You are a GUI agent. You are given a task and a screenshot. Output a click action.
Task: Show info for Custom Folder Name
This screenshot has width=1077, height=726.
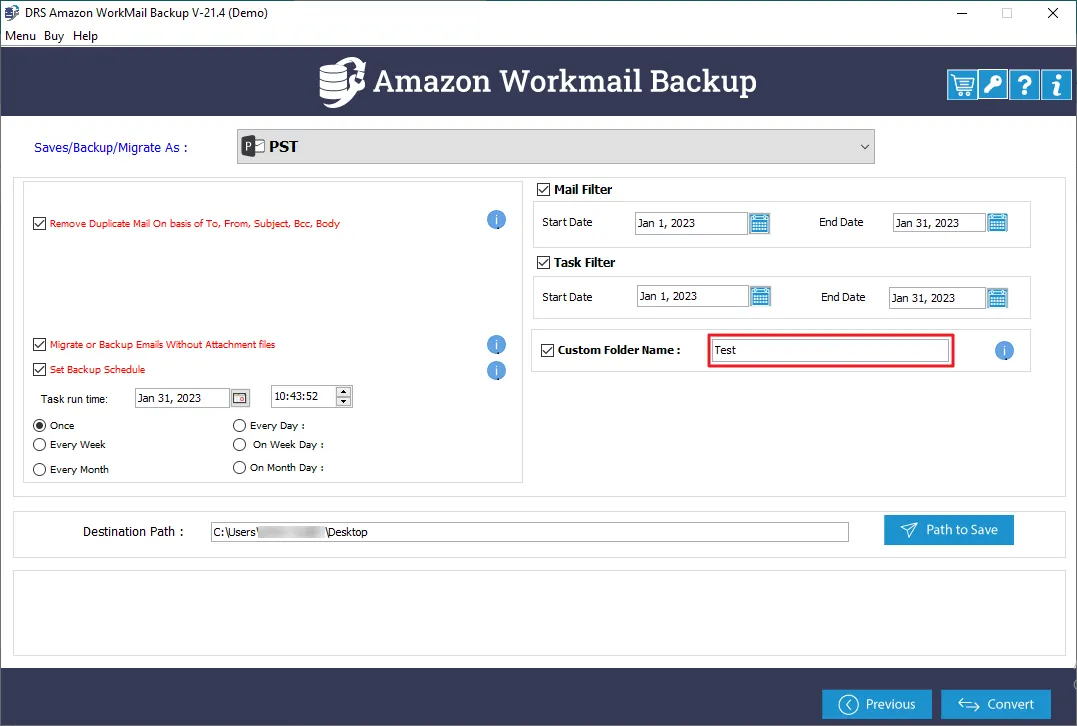1004,351
